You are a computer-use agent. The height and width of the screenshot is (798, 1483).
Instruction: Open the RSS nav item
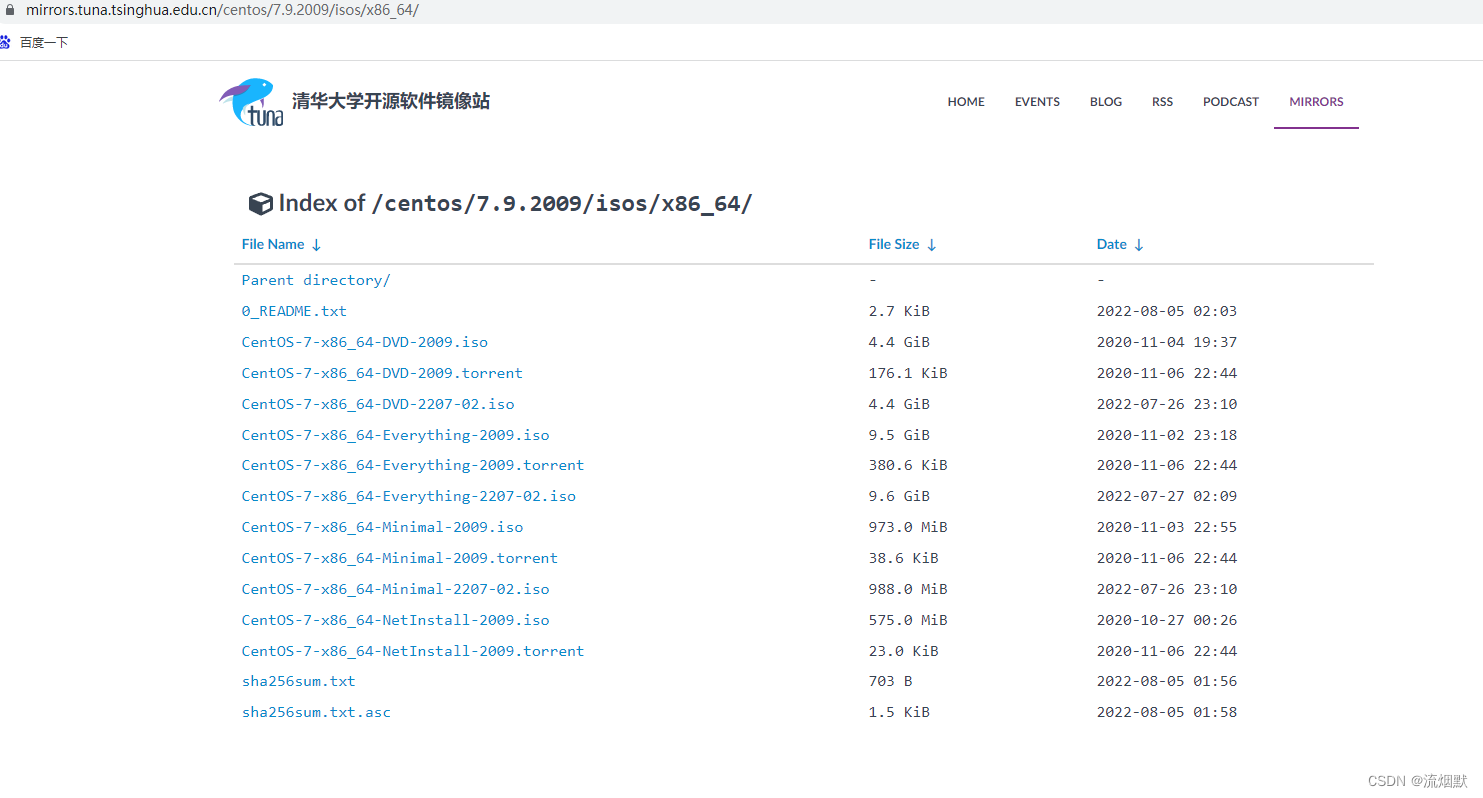click(x=1162, y=102)
